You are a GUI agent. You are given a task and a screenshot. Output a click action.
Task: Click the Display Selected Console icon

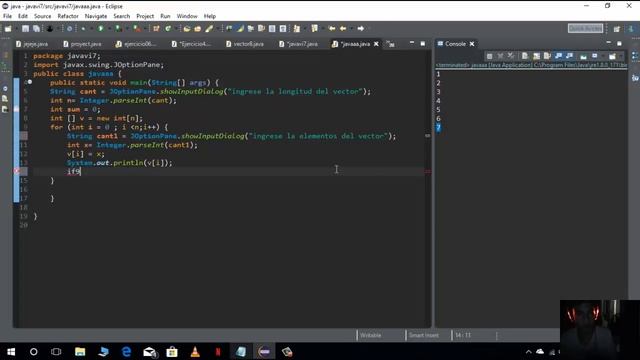point(595,56)
